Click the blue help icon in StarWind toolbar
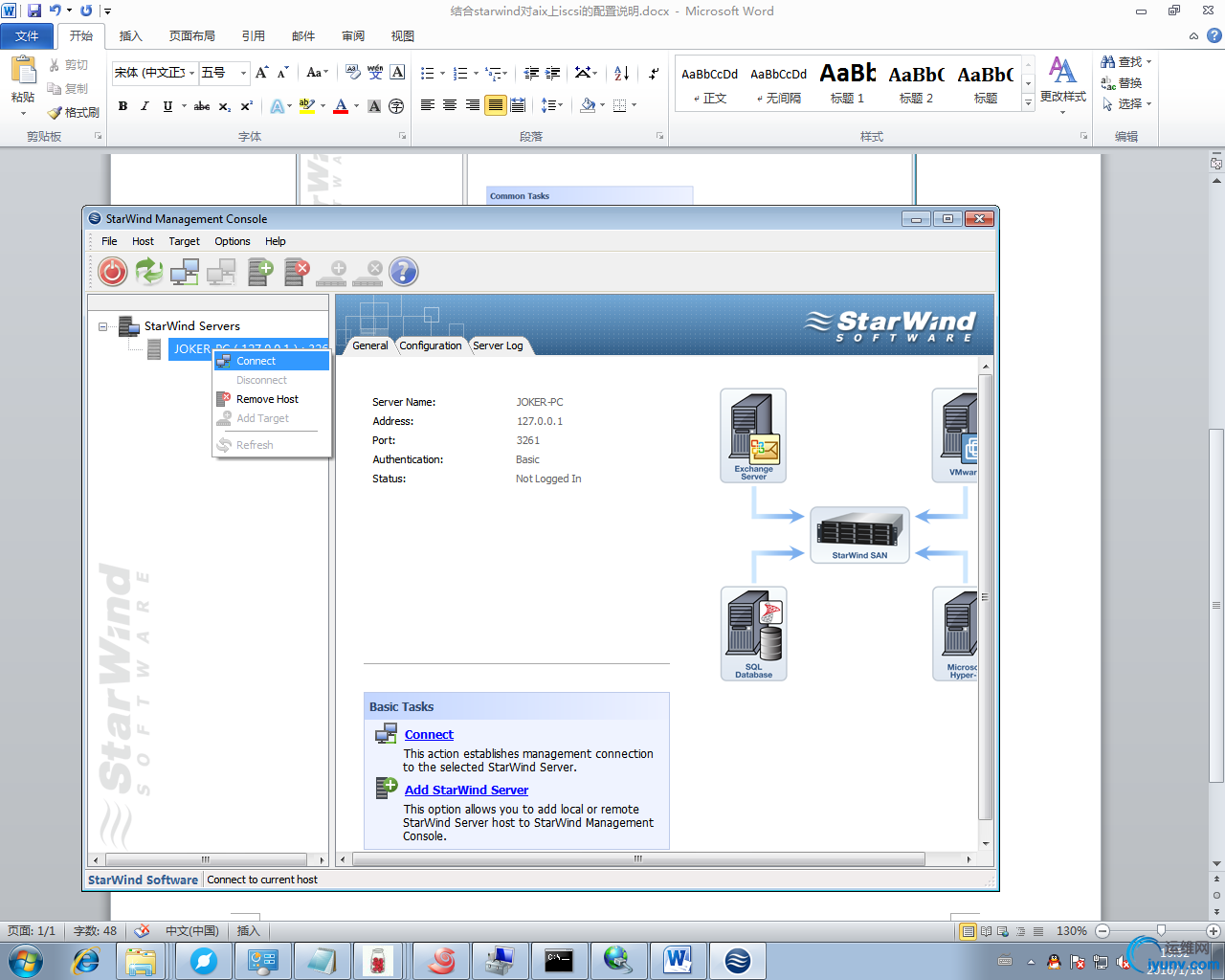This screenshot has height=980, width=1225. click(404, 272)
